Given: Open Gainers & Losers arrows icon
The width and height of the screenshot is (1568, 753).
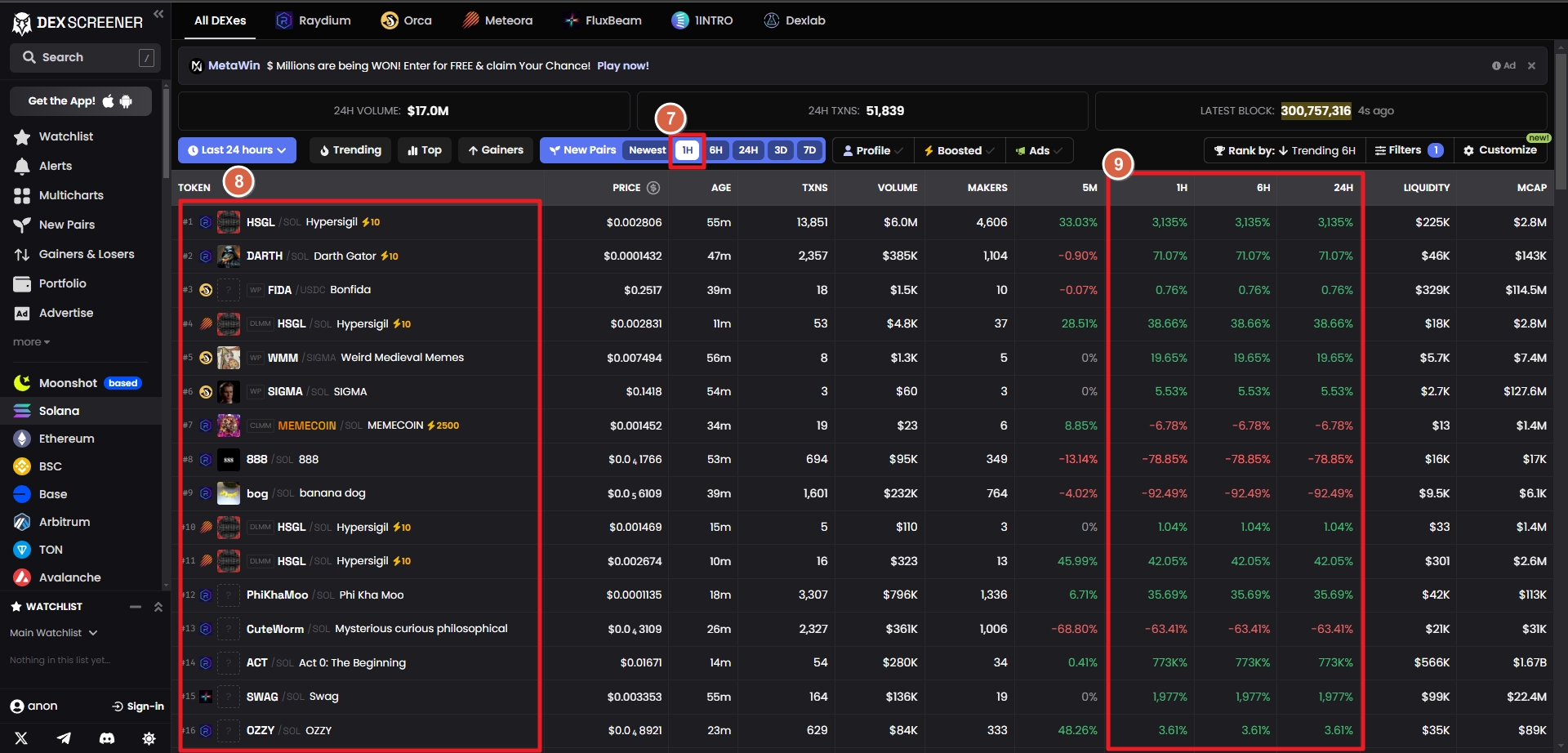Looking at the screenshot, I should point(22,254).
